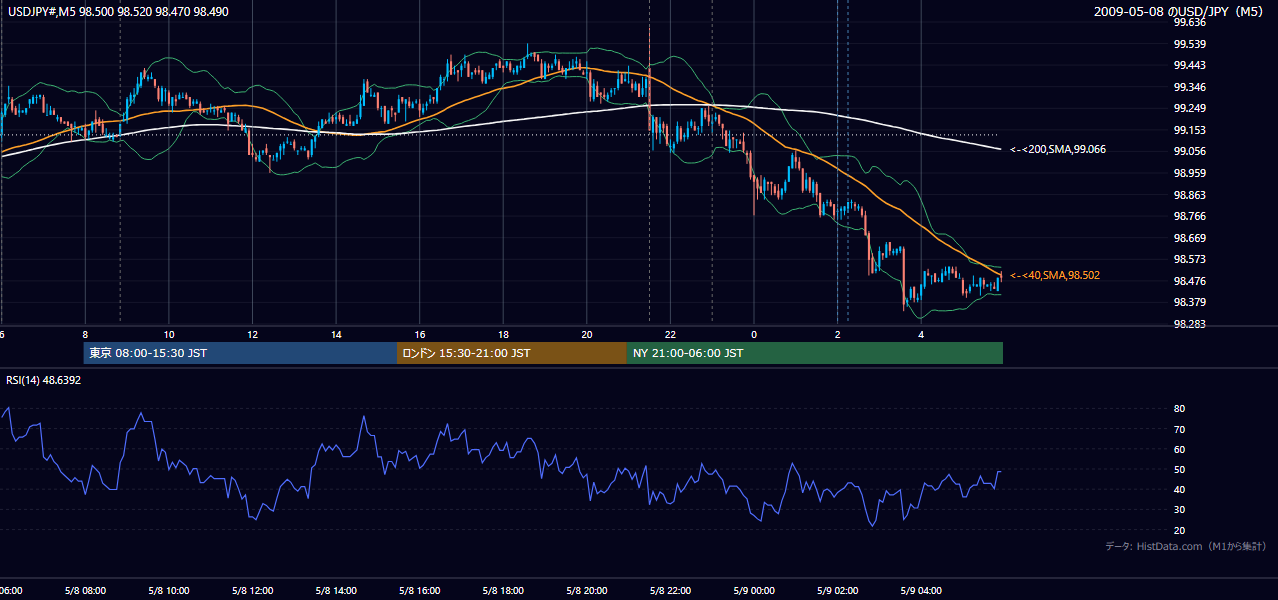
Task: Click RSI axis level 60
Action: 1179,449
